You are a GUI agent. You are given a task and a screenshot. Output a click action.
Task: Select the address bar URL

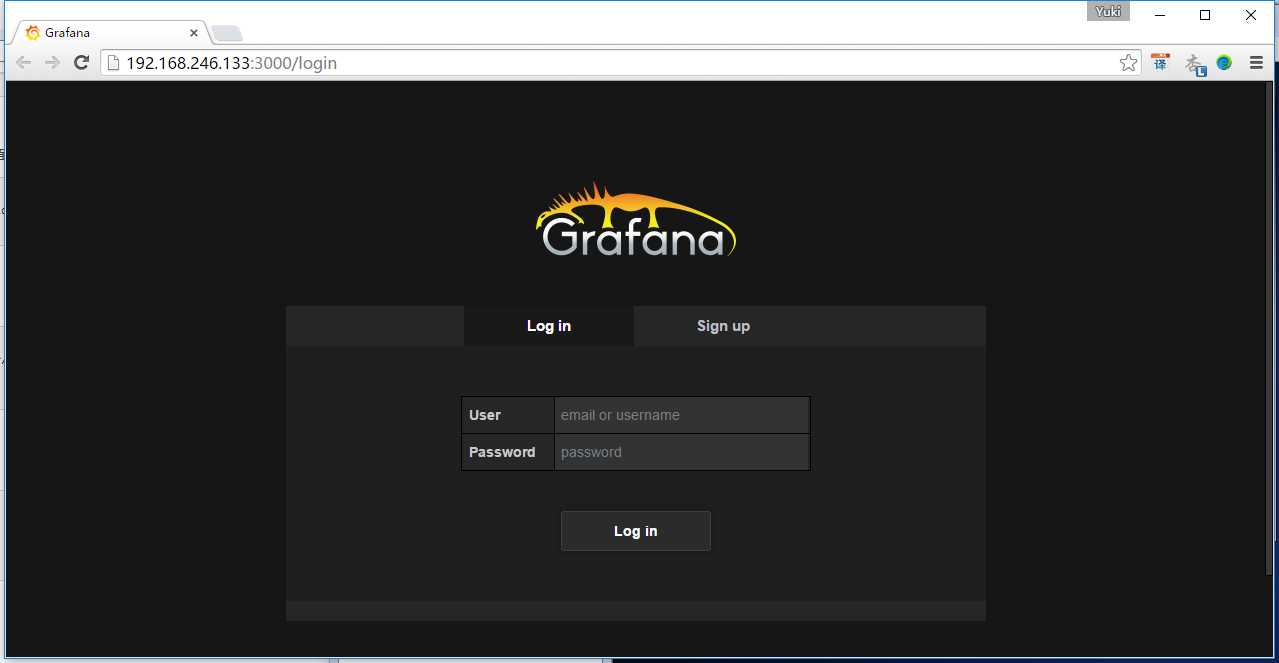[x=231, y=63]
